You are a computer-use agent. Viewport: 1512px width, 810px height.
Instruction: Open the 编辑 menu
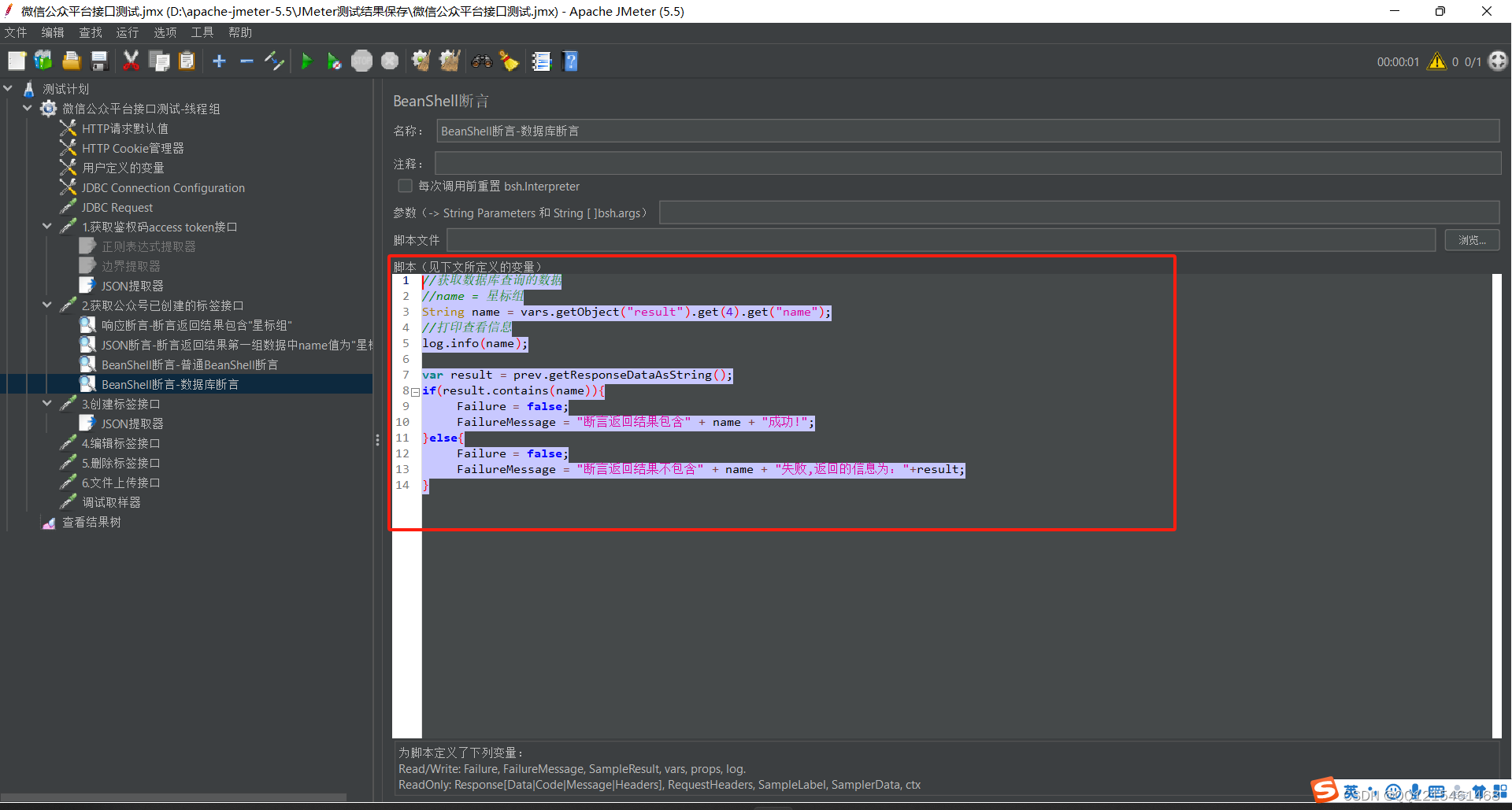pyautogui.click(x=53, y=32)
